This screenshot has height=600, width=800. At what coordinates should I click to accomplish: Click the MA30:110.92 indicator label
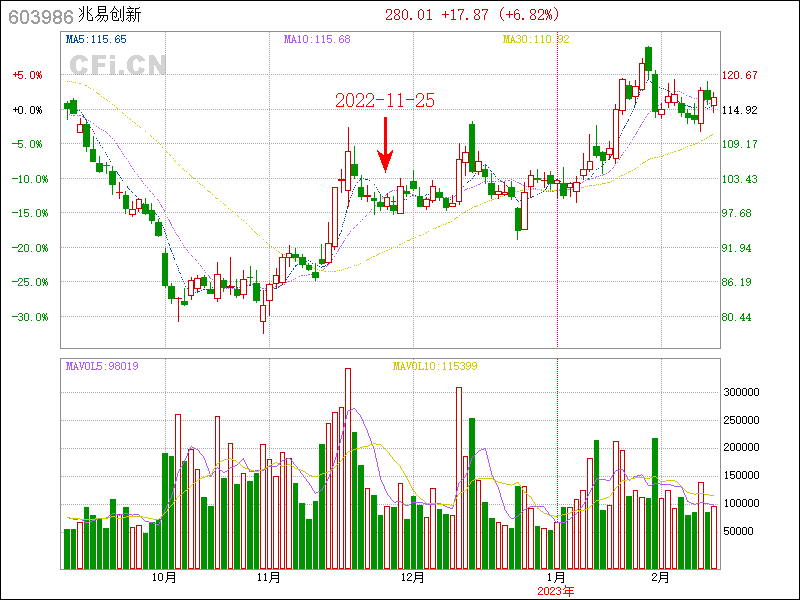tap(536, 39)
